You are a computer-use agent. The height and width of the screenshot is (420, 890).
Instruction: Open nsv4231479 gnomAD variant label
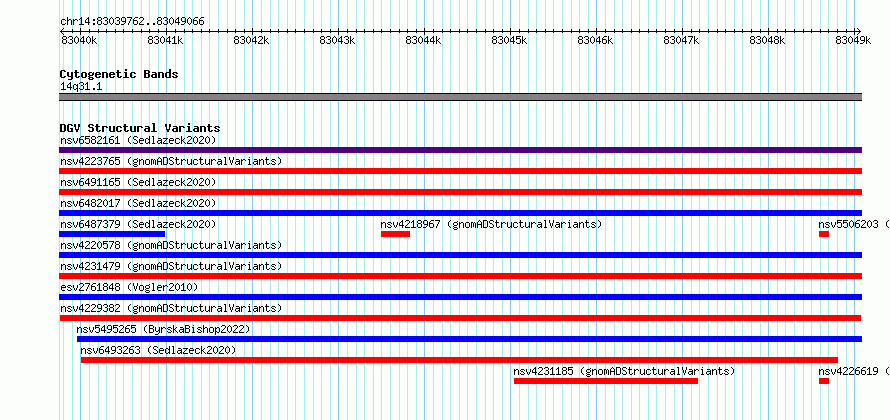tap(171, 266)
